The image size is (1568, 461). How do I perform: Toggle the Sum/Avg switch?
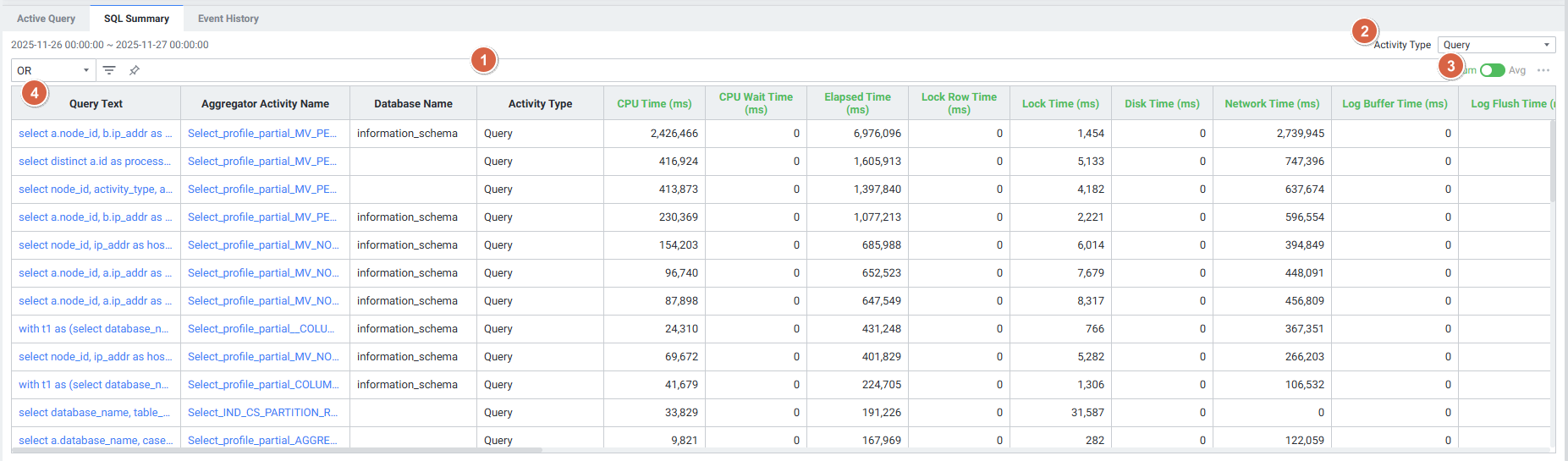pos(1492,70)
